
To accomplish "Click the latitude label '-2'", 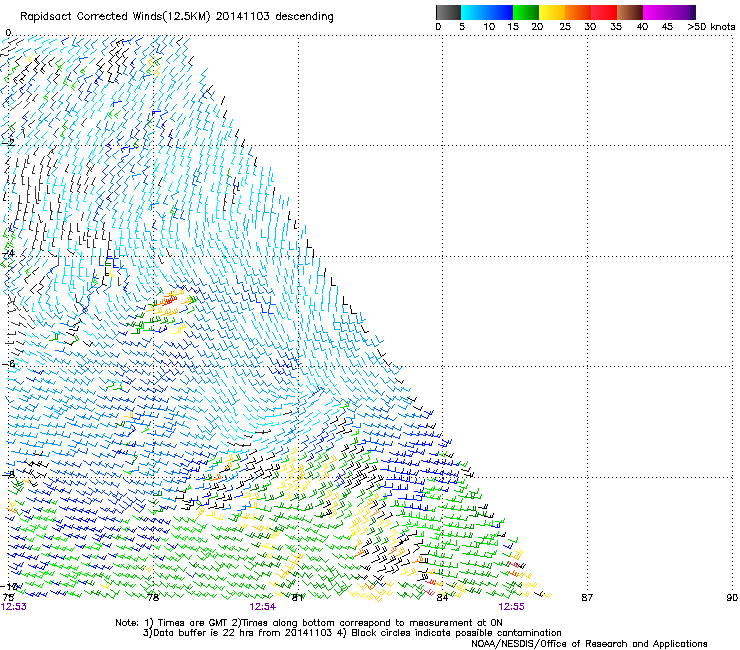I will (x=8, y=143).
